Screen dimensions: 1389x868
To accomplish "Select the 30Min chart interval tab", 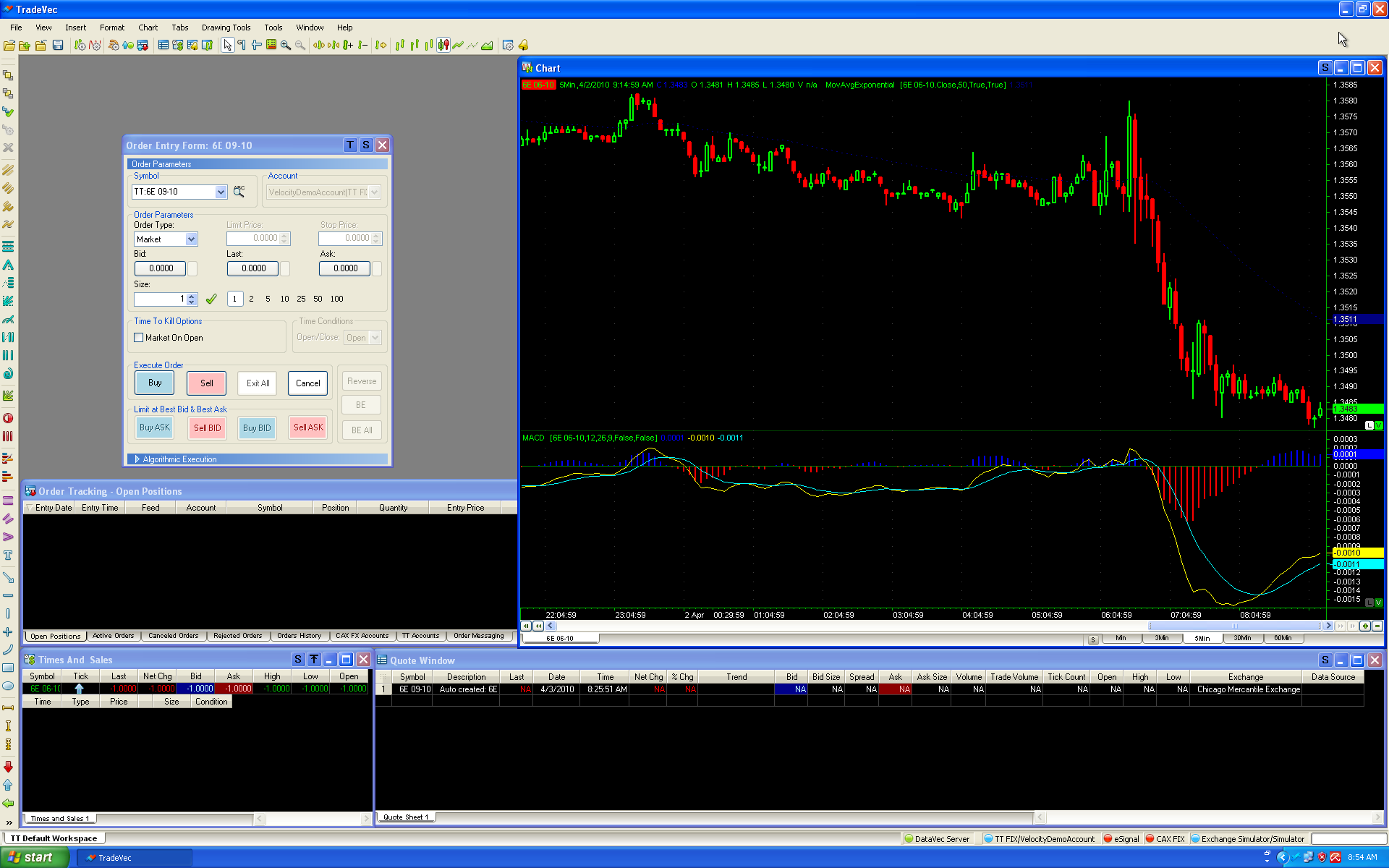I will 1242,638.
